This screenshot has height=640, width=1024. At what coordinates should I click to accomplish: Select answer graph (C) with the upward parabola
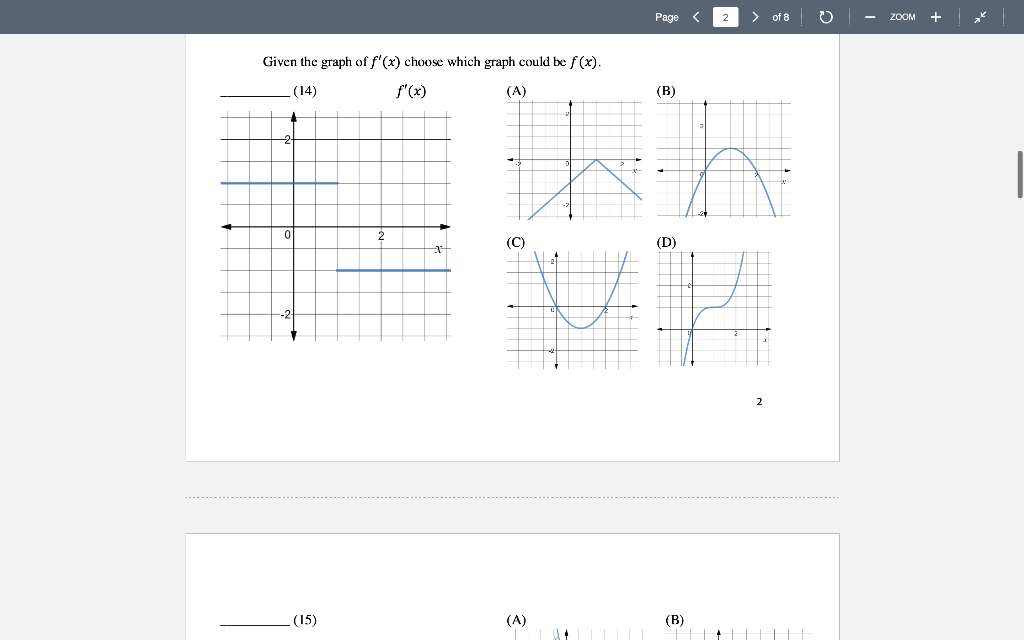(575, 305)
